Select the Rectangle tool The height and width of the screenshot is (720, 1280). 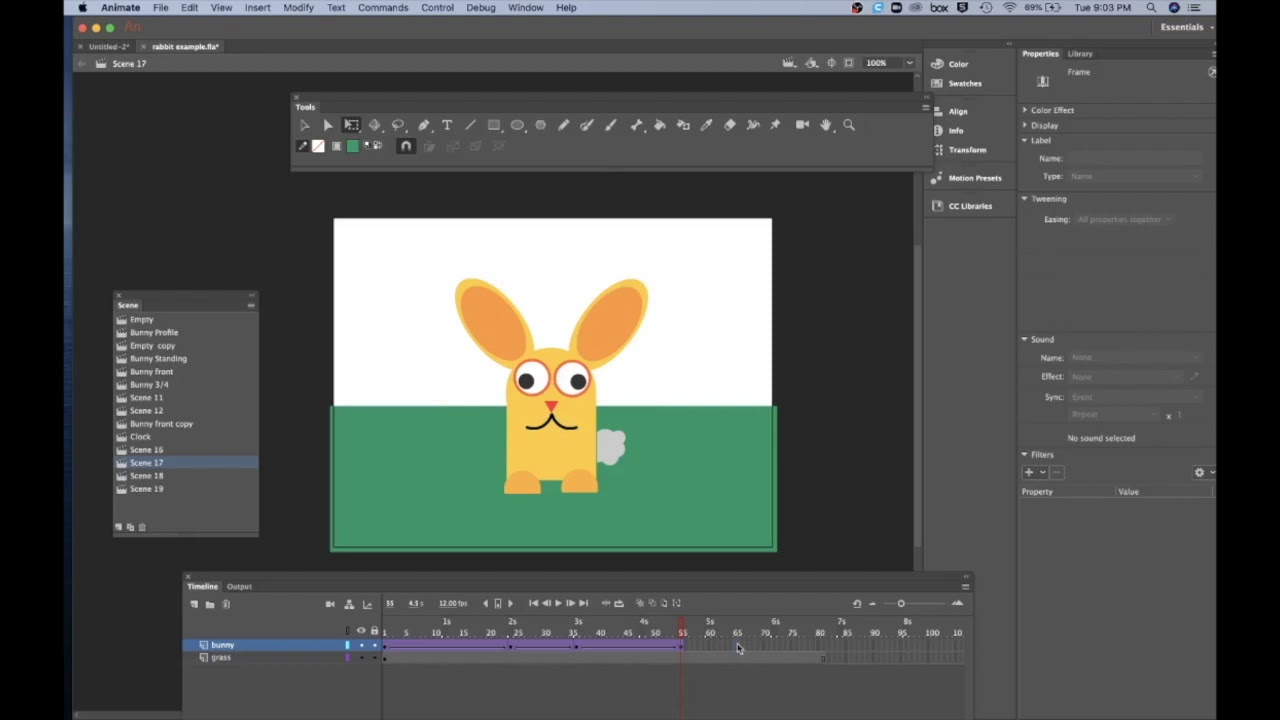point(494,125)
